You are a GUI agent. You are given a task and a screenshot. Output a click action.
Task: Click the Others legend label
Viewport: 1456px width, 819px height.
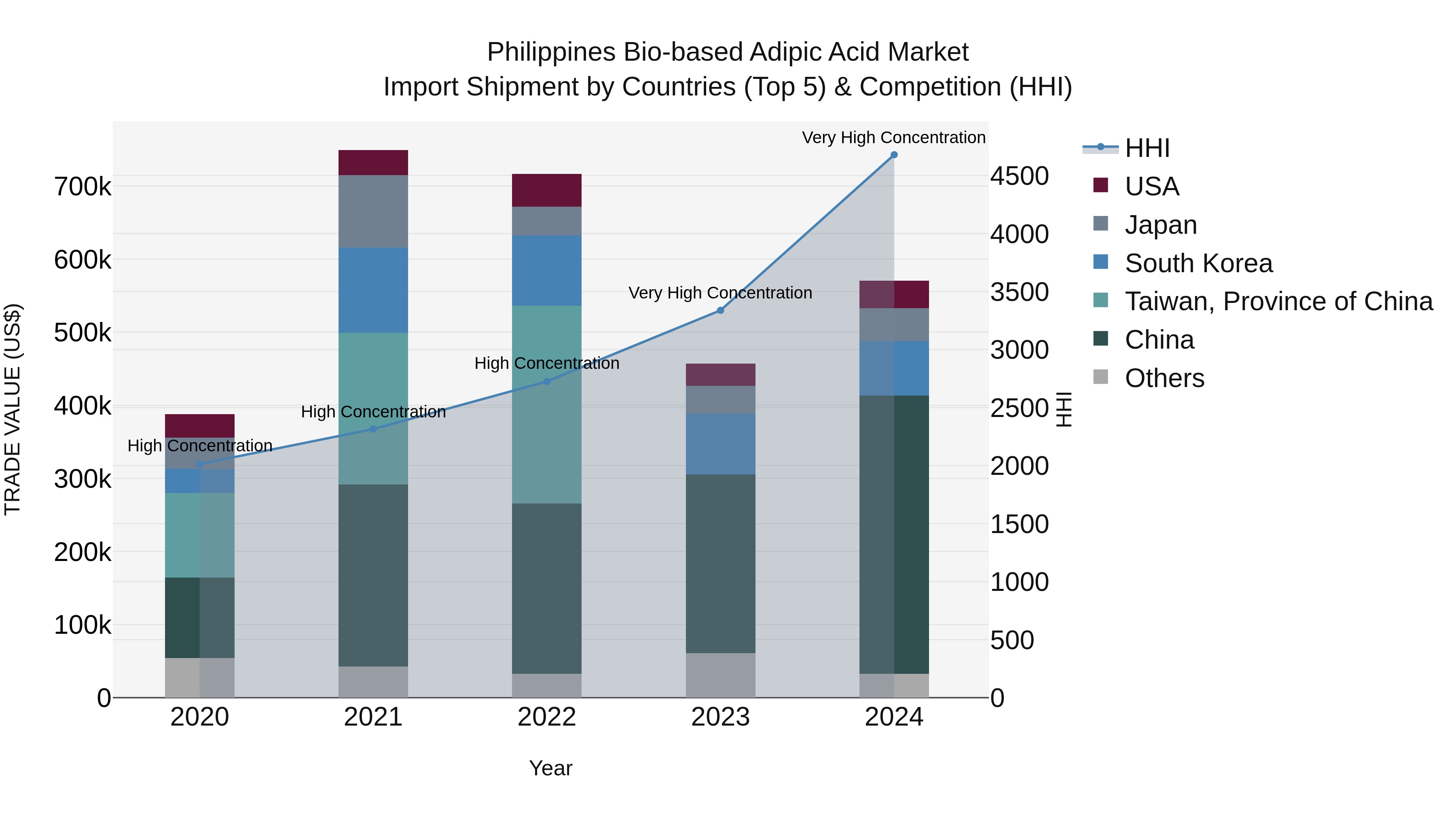(x=1165, y=378)
